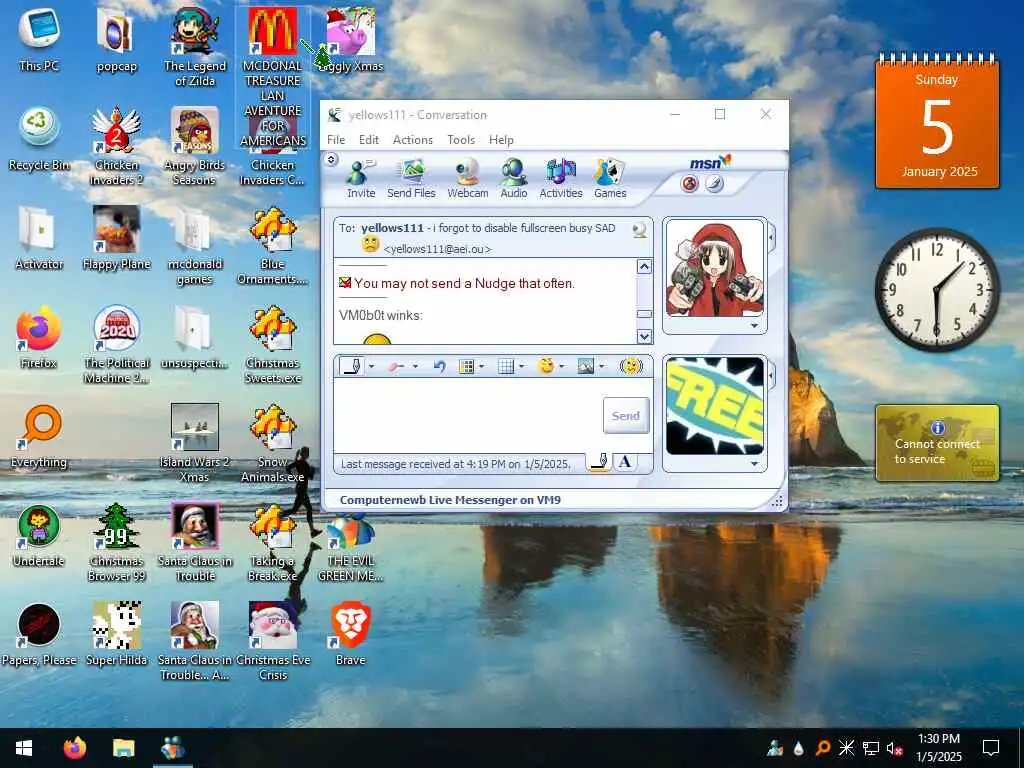The image size is (1024, 768).
Task: Open the Edit menu
Action: (368, 140)
